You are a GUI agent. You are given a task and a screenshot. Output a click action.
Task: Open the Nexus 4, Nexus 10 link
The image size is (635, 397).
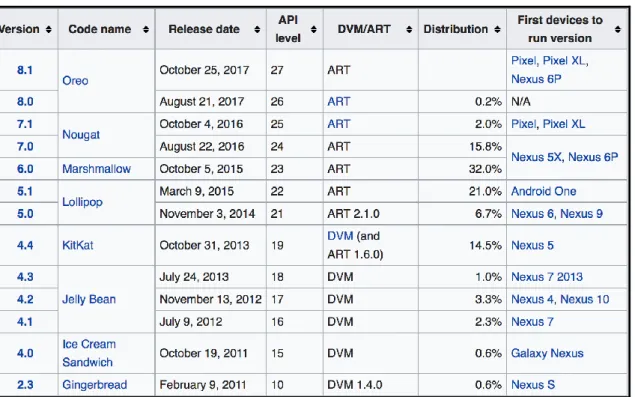click(x=560, y=299)
